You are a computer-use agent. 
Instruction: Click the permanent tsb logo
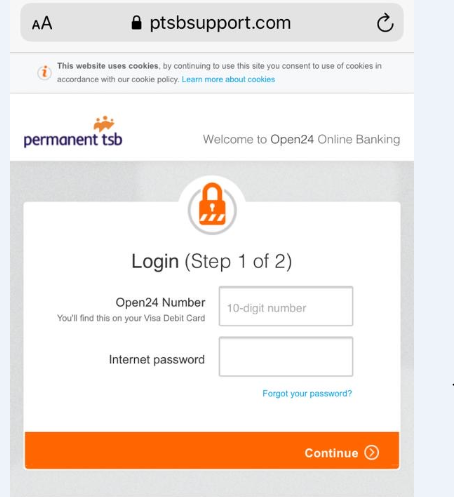point(73,132)
